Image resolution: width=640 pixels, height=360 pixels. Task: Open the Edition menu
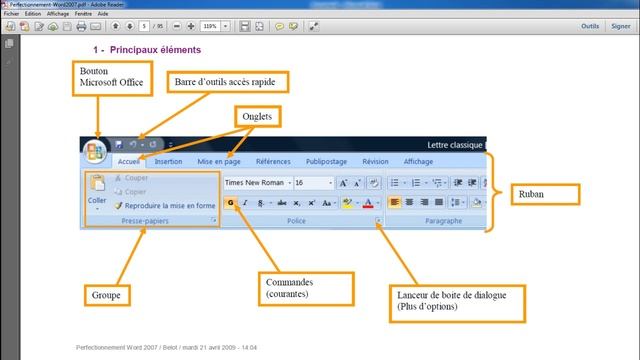[33, 13]
